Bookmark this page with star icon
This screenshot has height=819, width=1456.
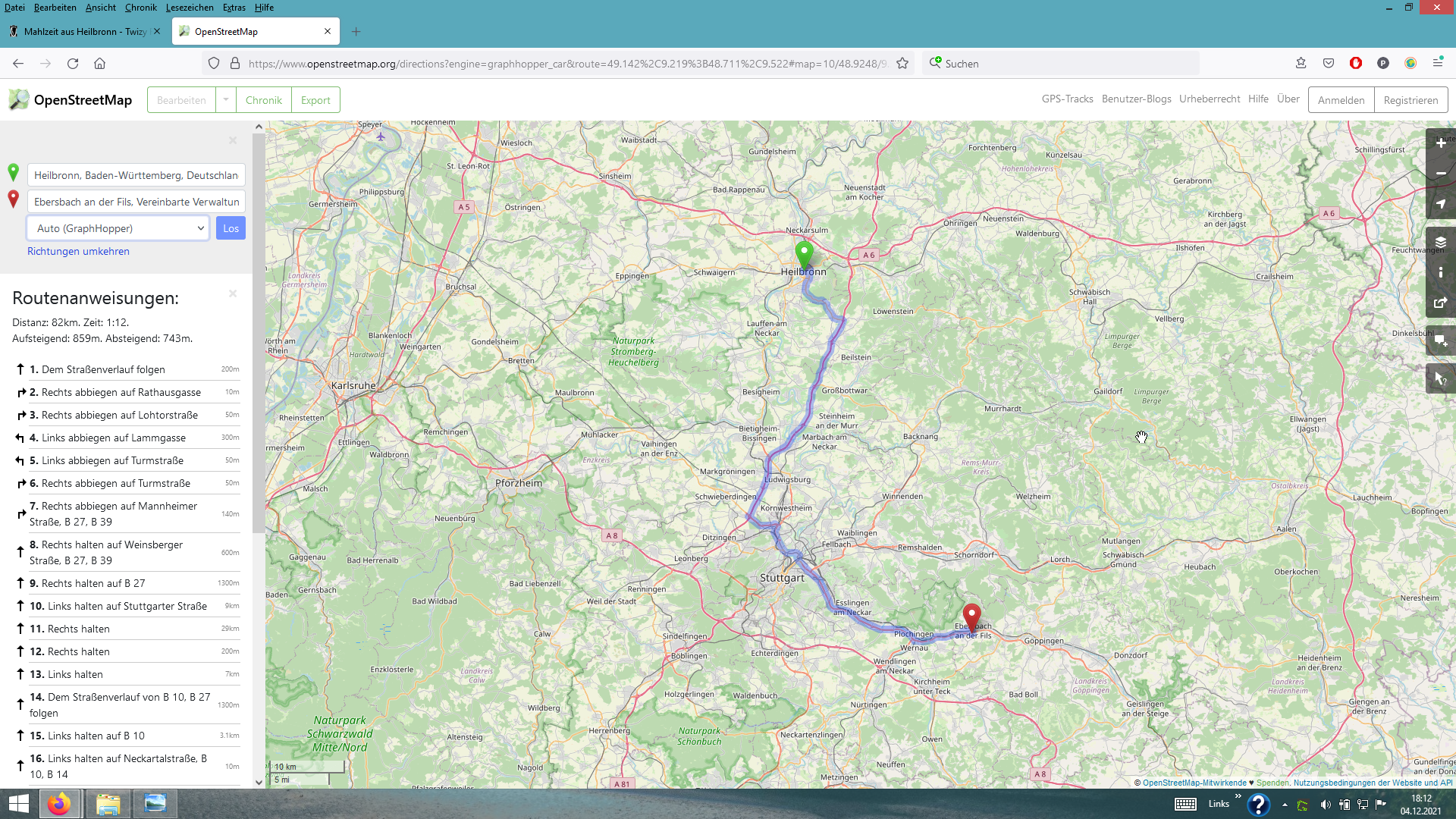[x=902, y=64]
